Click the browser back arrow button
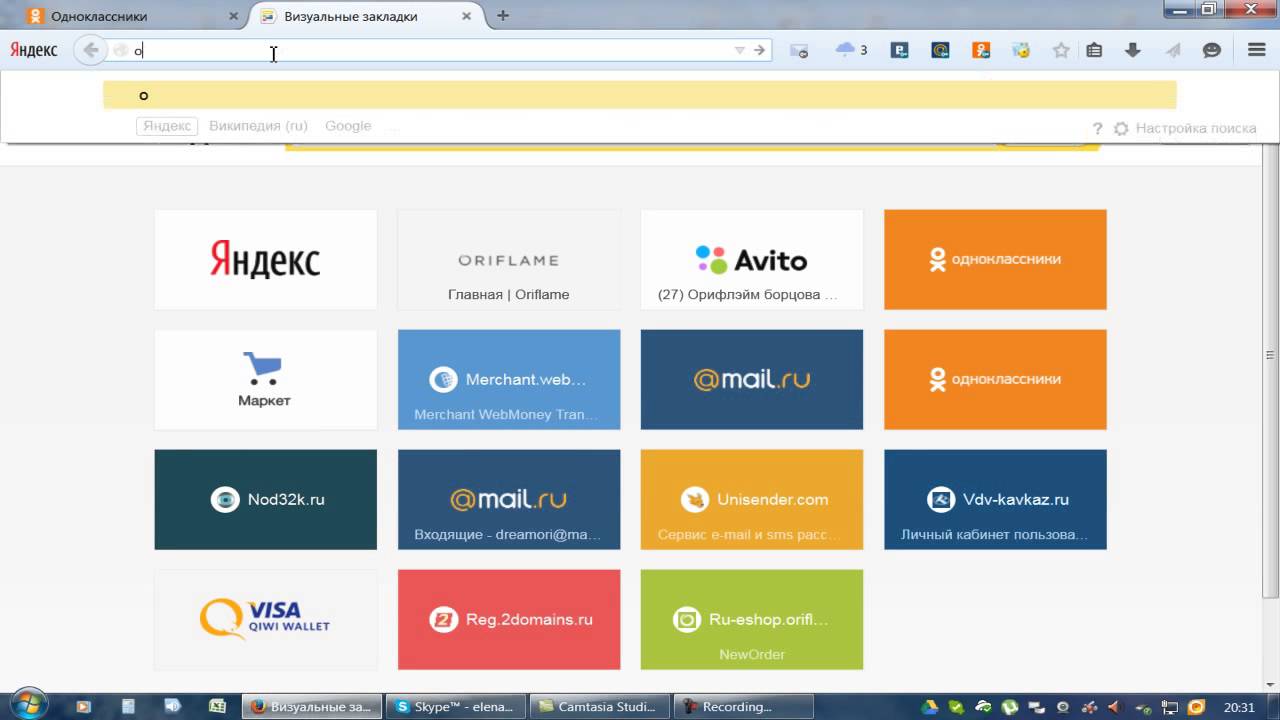 (x=91, y=50)
